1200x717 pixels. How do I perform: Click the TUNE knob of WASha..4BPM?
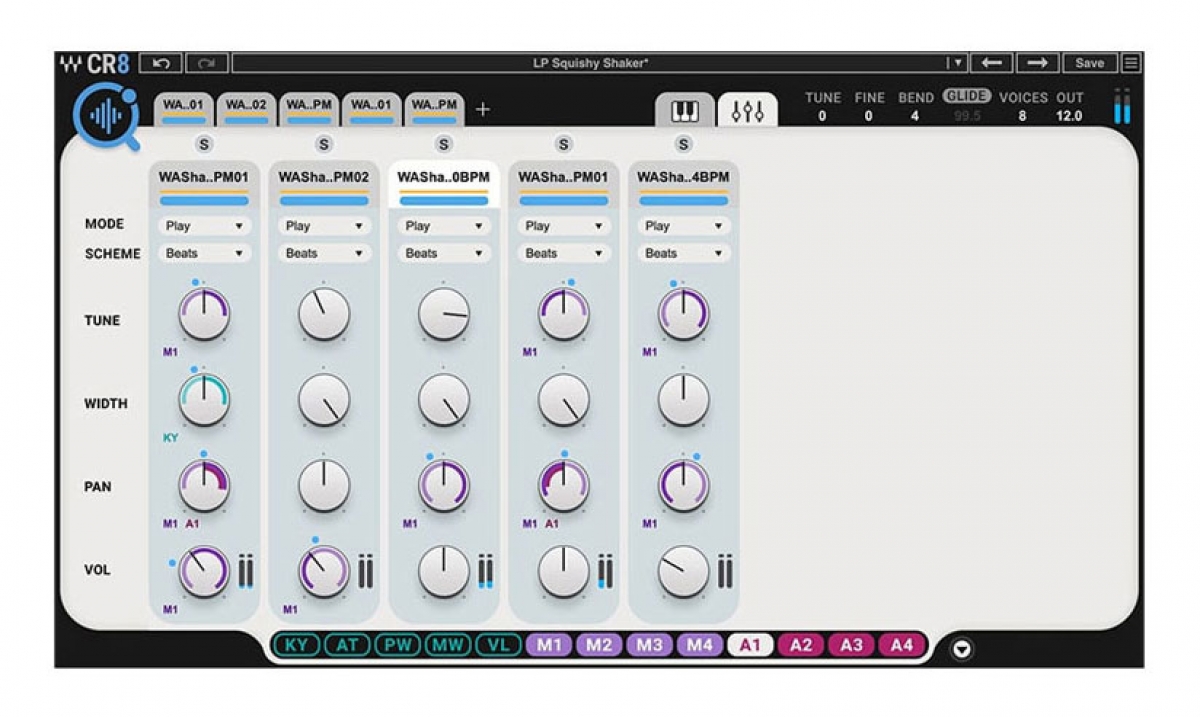click(x=684, y=314)
